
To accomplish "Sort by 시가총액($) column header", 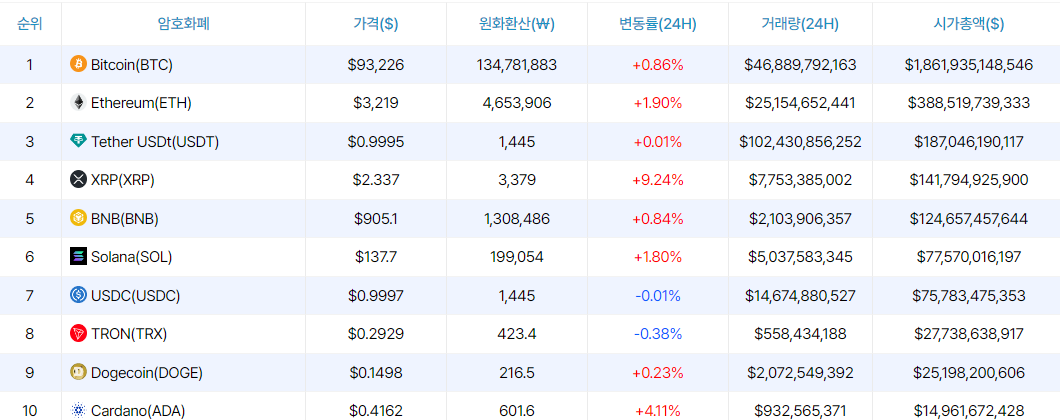I will tap(968, 23).
